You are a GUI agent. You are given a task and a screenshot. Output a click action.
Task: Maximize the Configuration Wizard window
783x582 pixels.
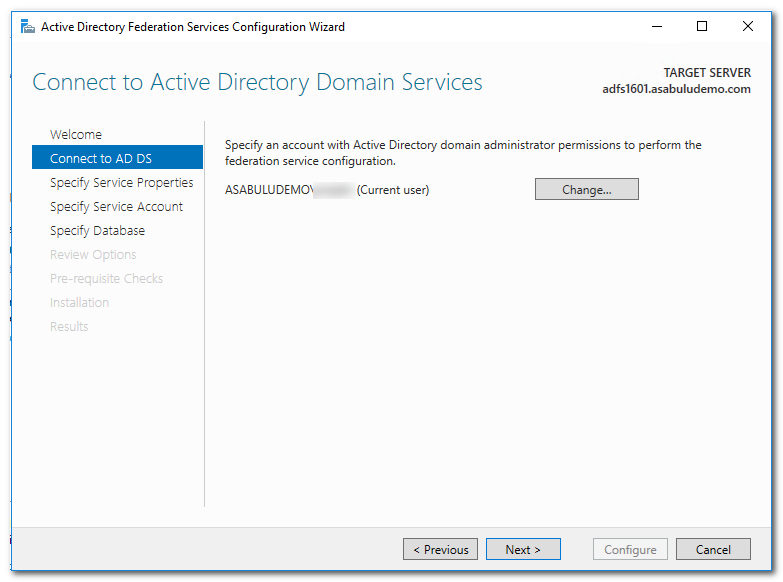(702, 26)
